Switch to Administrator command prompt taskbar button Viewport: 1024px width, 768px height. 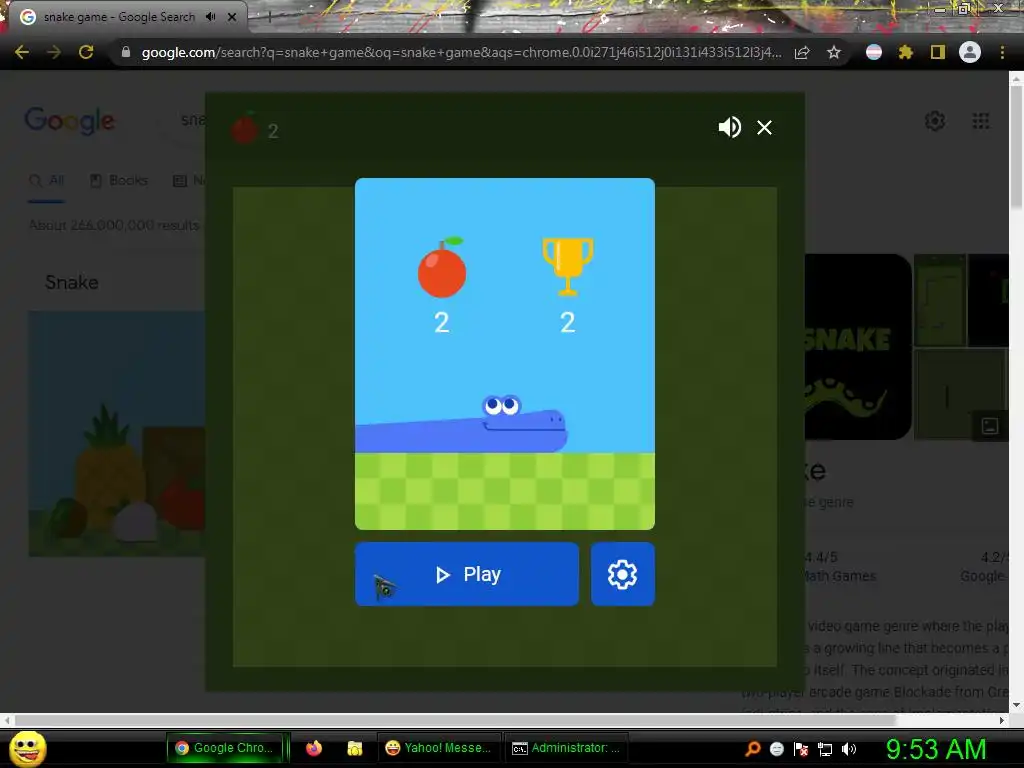566,748
